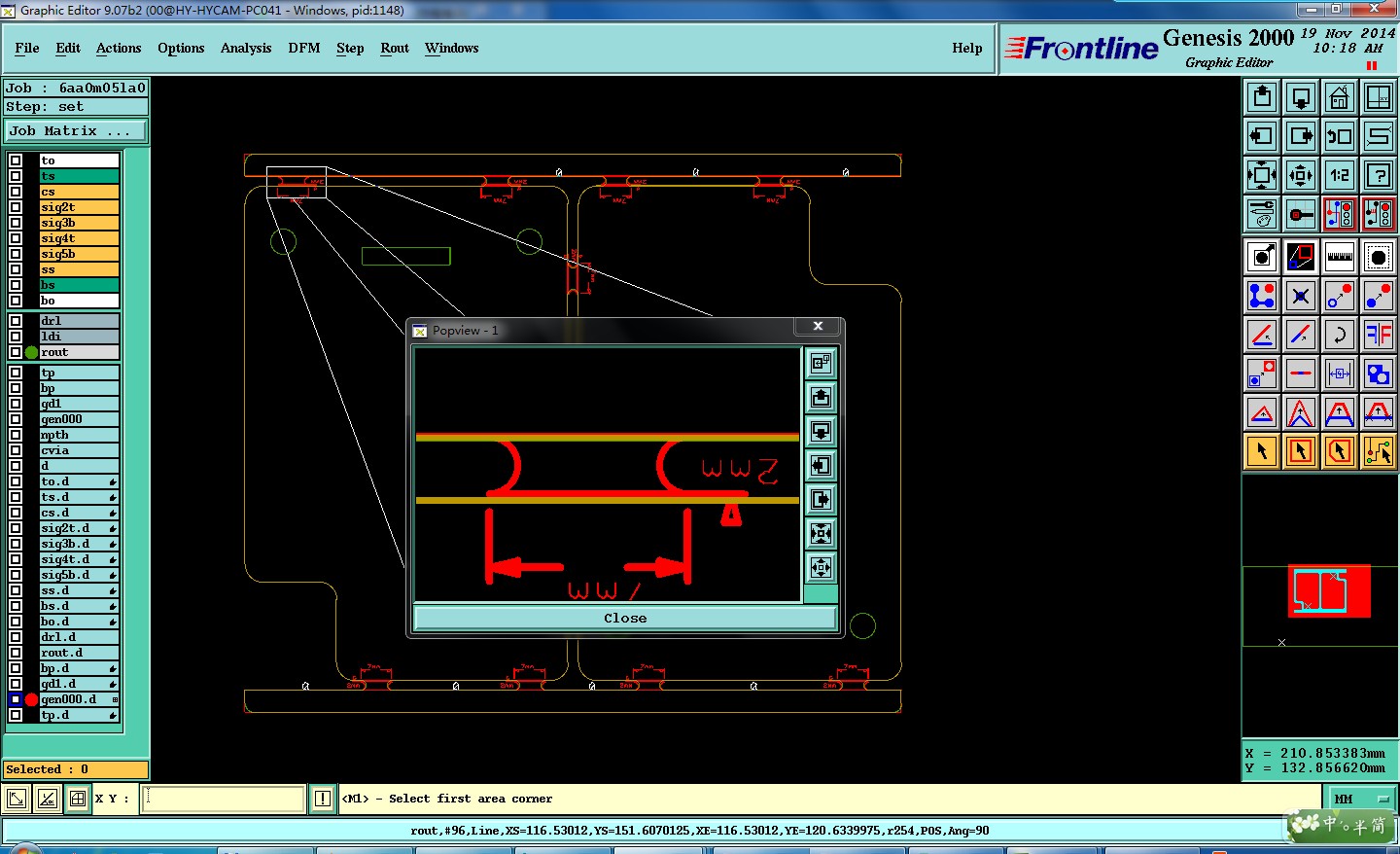Select the feature select black circle icon
This screenshot has width=1400, height=854.
click(x=1262, y=257)
